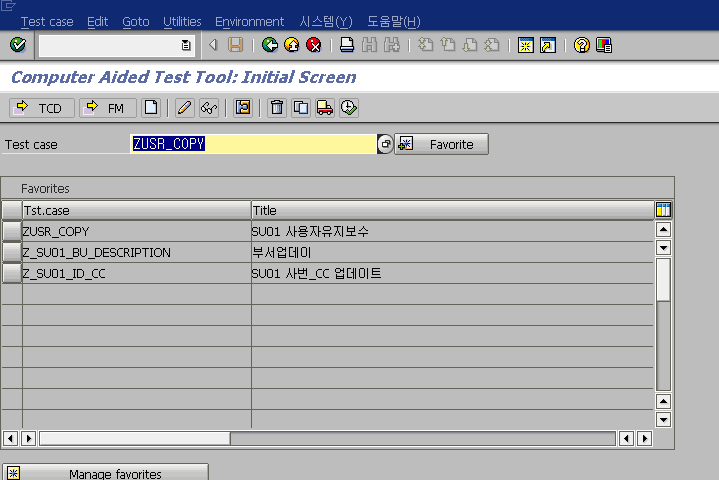Click the Tst.case column header
Screen dimensions: 719x480
(x=137, y=210)
